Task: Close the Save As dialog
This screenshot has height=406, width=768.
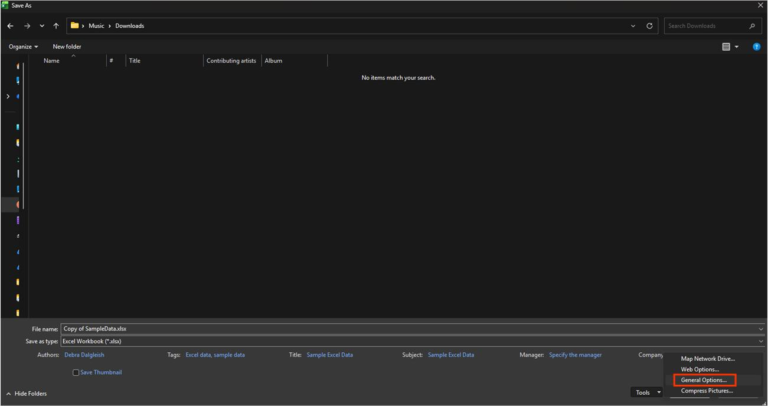Action: (x=760, y=5)
